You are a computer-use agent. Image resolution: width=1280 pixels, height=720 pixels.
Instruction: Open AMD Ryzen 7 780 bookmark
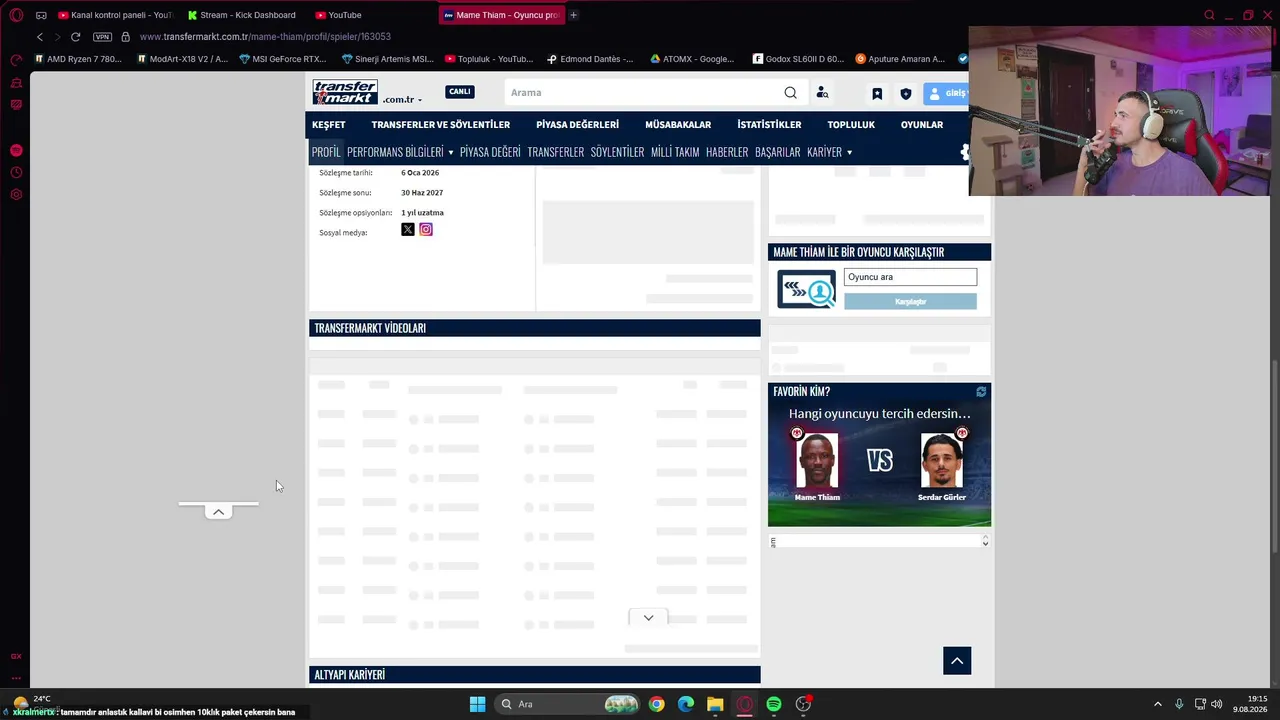point(78,59)
